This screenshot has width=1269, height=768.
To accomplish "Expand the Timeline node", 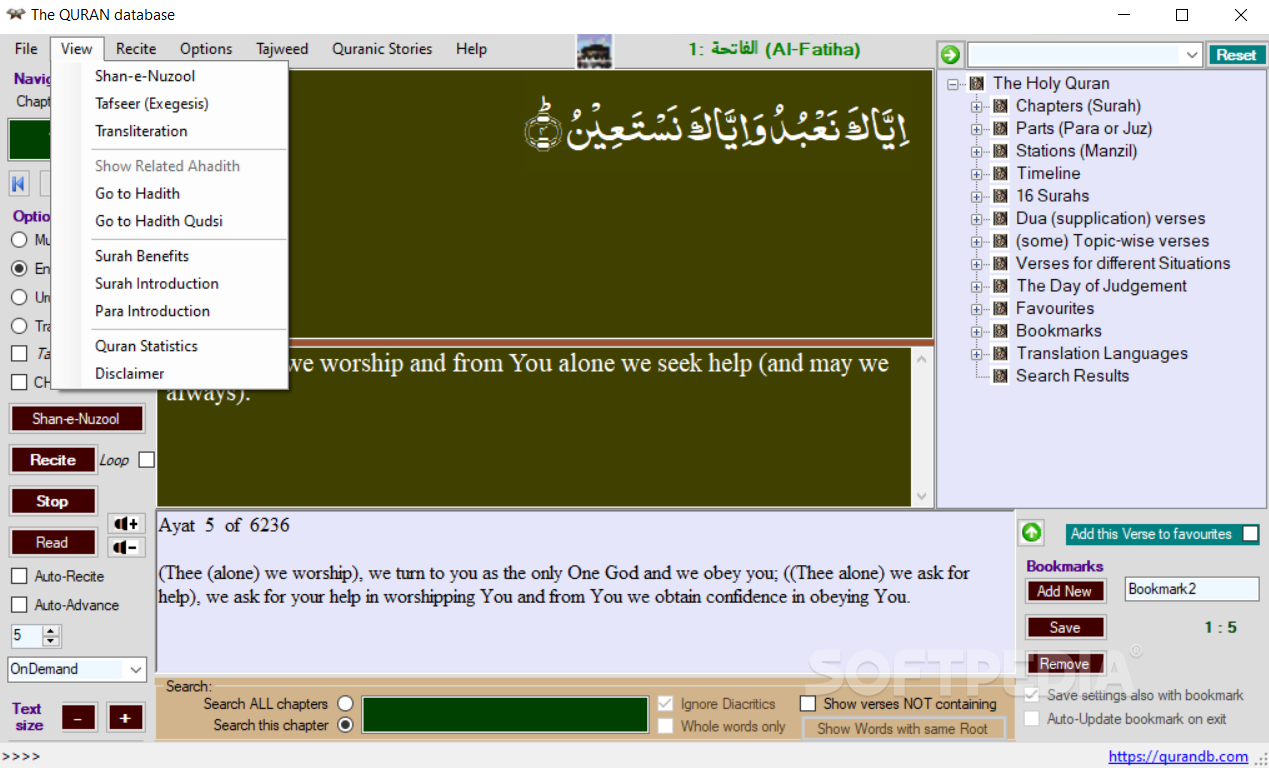I will point(977,174).
